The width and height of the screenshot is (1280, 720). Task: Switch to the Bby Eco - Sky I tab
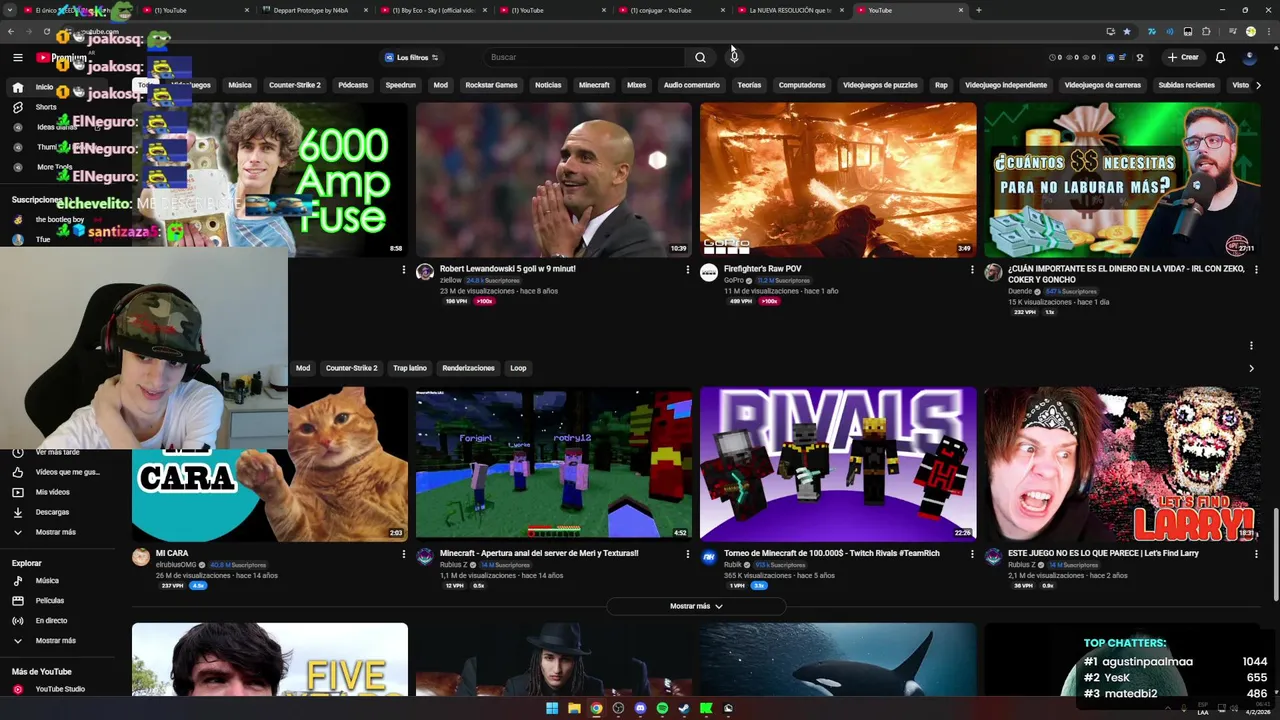(x=435, y=10)
